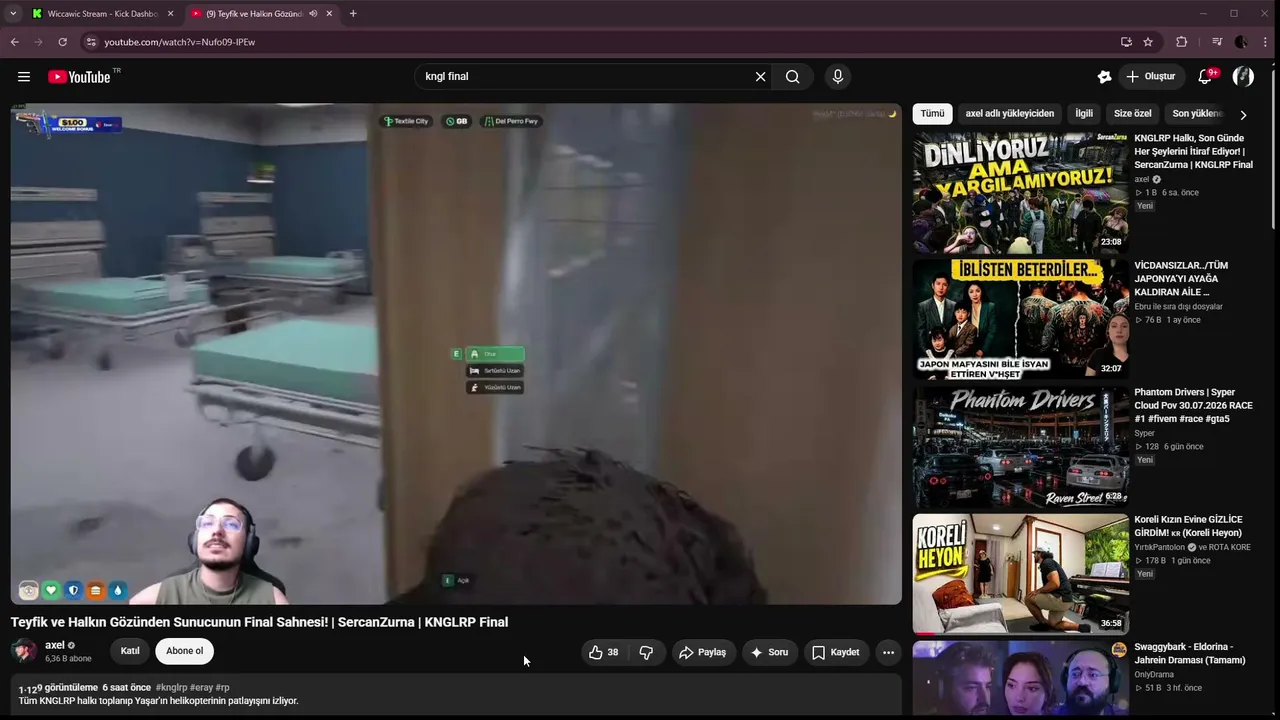Open title "KNGLRP Halkı, Son Günde Her Şeylerini"

pos(1193,151)
